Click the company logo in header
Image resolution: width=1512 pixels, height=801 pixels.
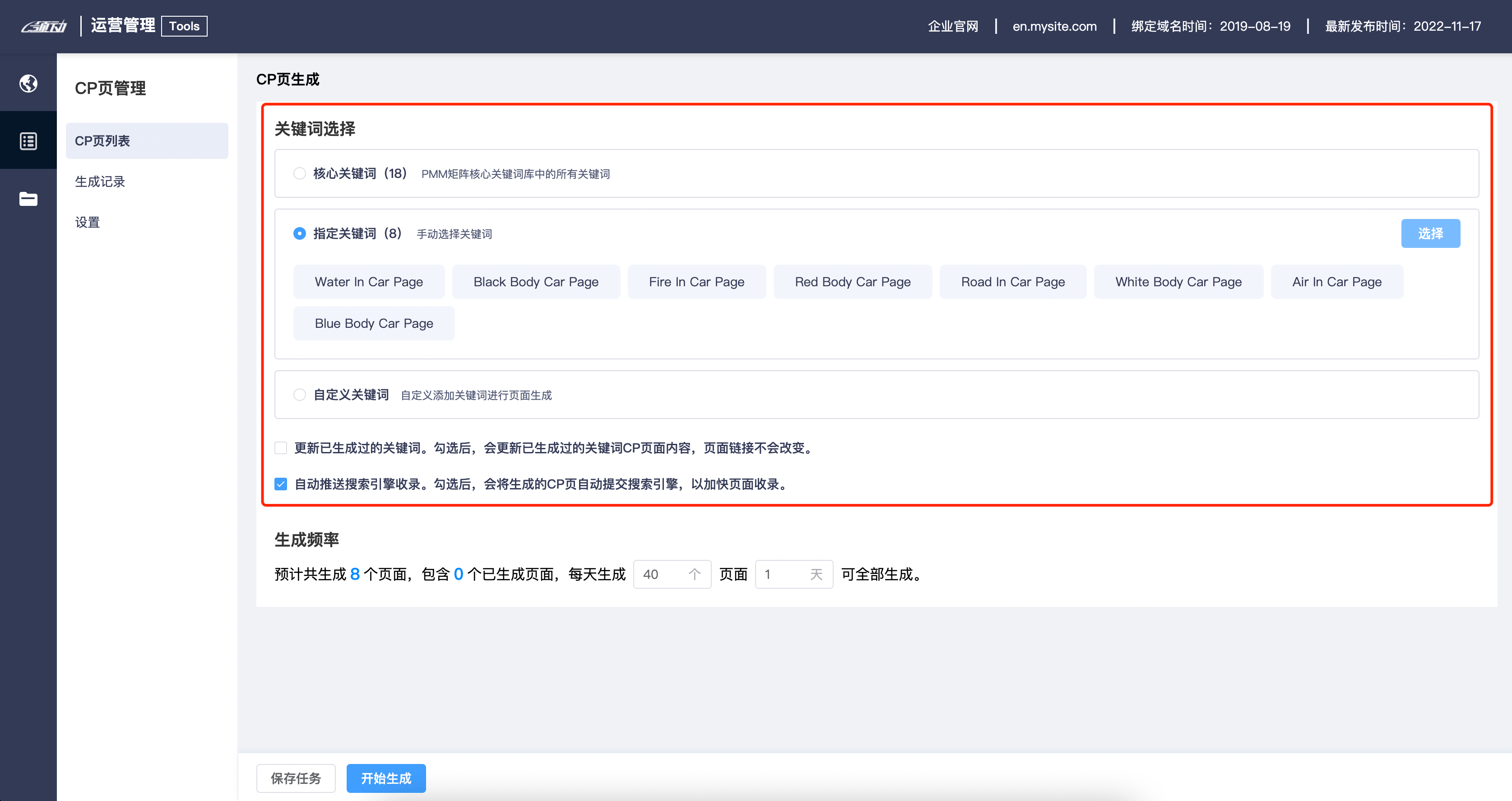click(44, 27)
